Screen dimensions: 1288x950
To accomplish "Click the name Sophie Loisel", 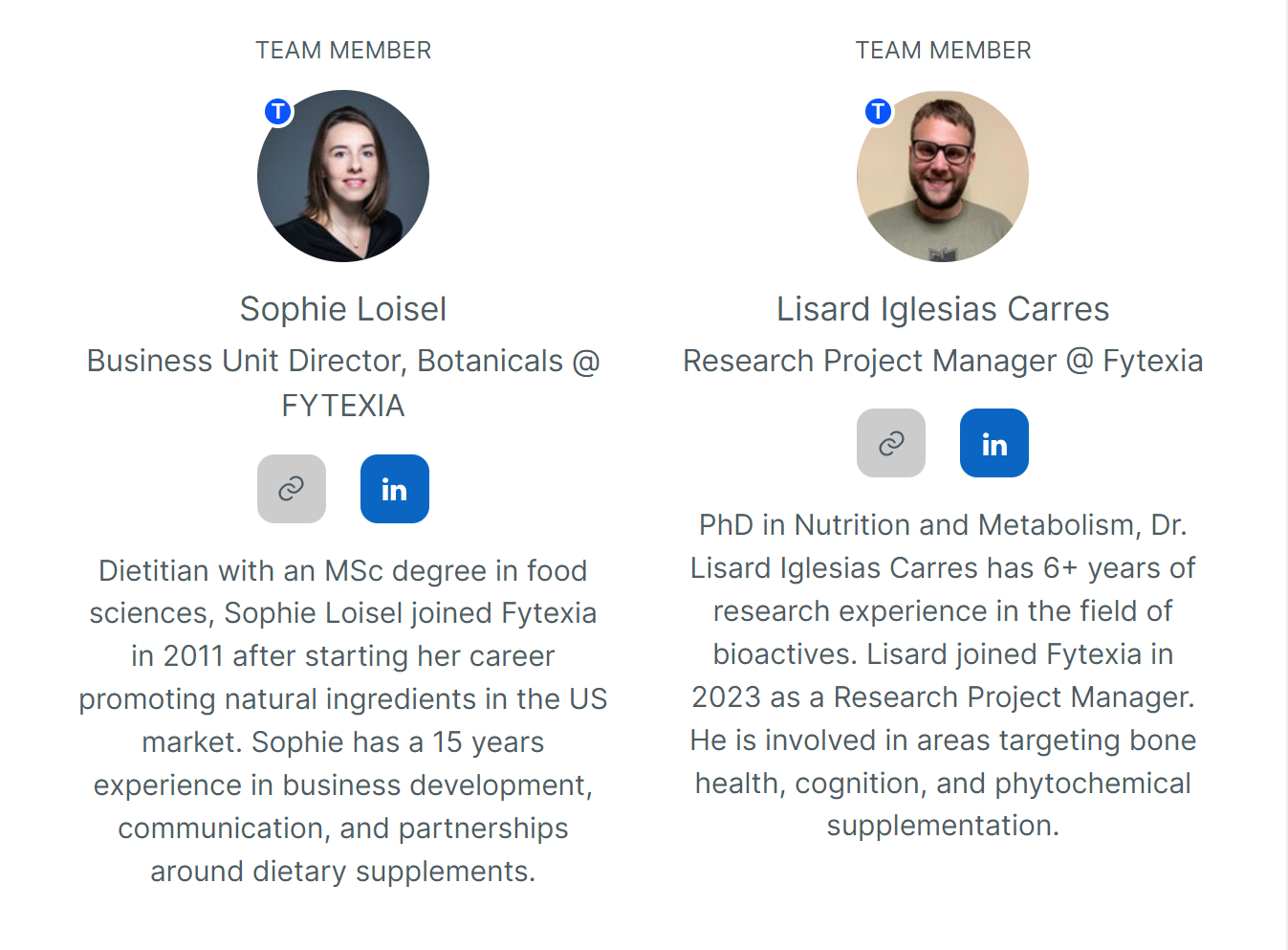I will tap(343, 309).
